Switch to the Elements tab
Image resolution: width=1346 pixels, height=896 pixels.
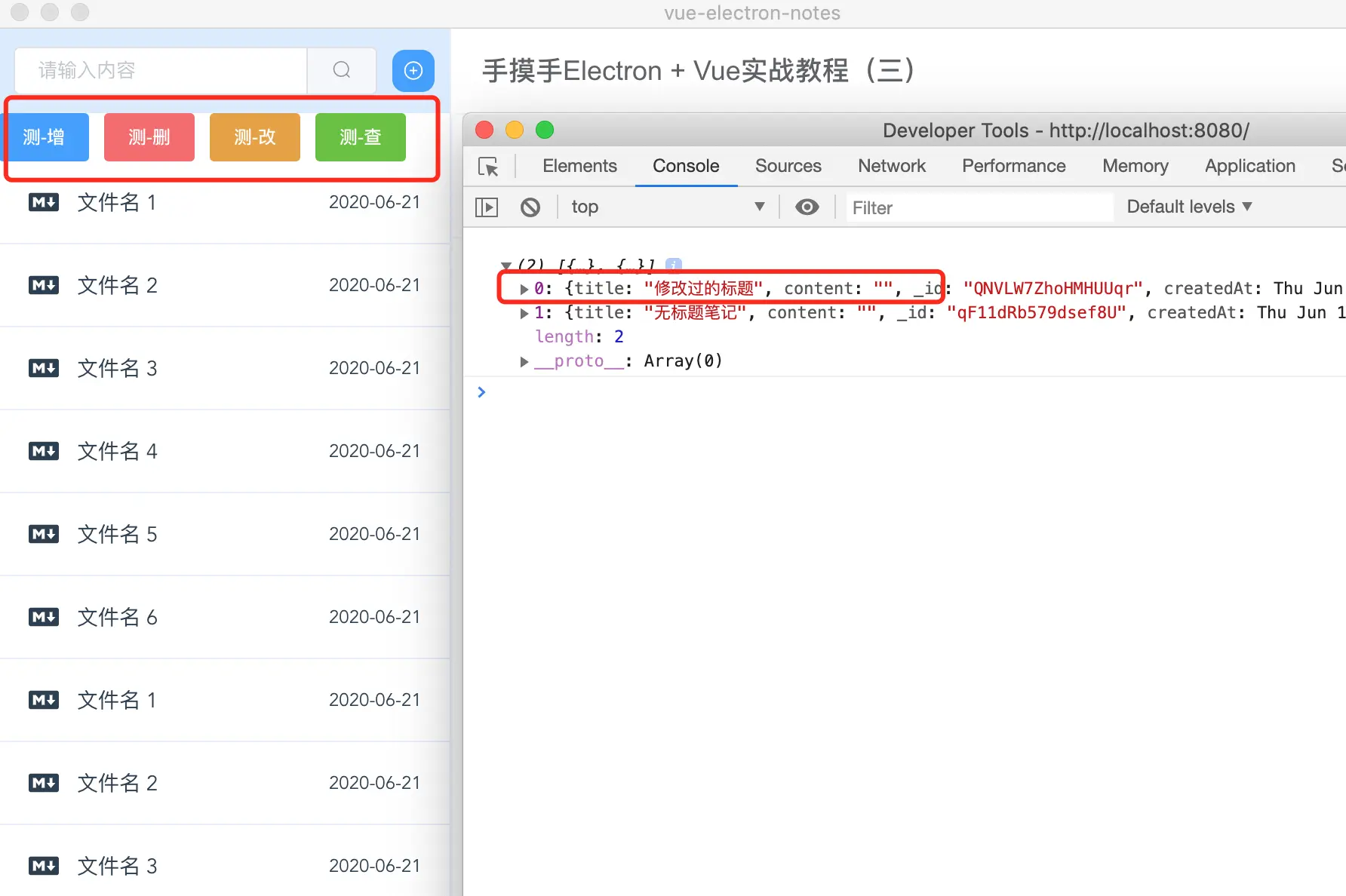[579, 166]
